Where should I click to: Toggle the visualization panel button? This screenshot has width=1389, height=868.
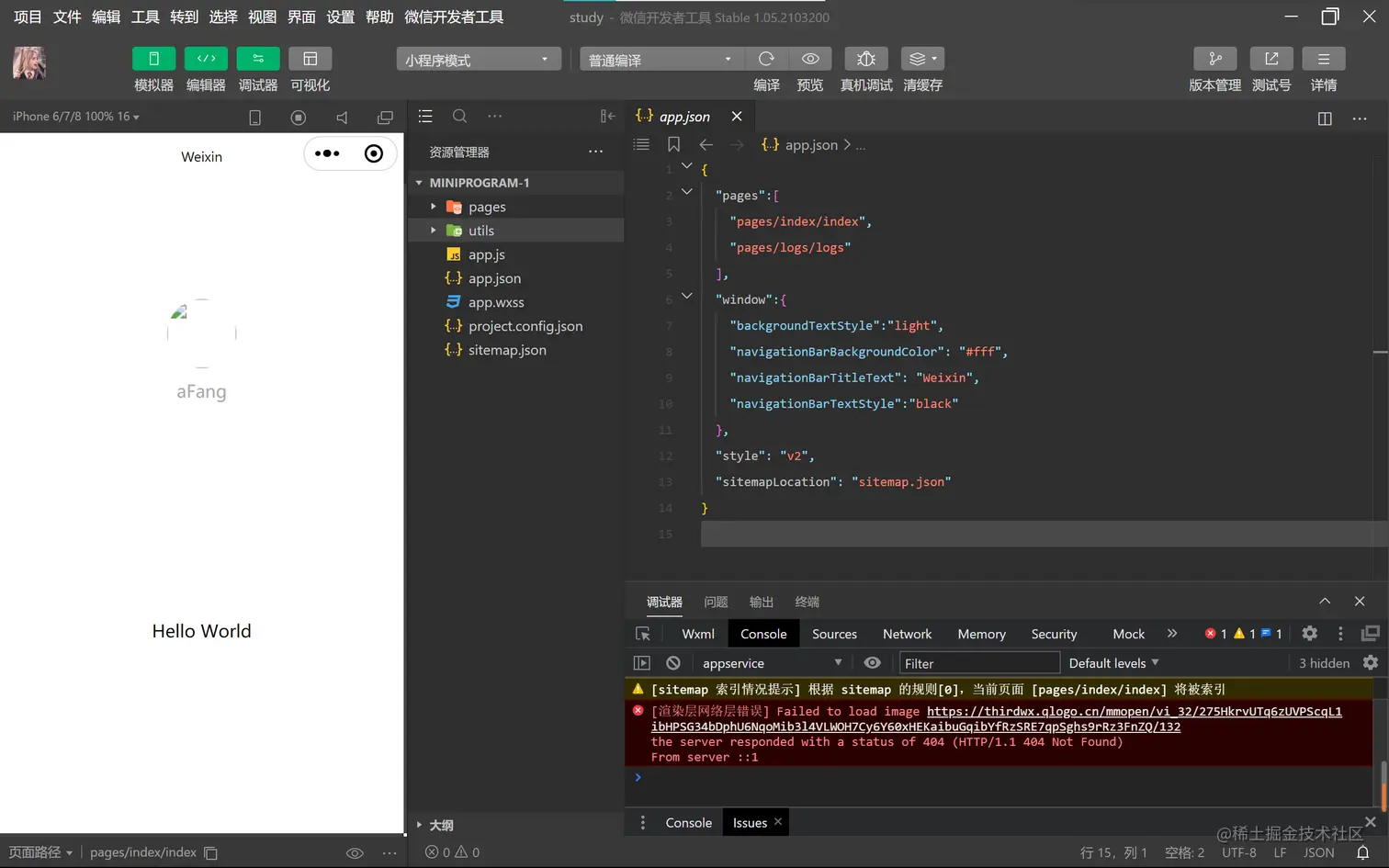(311, 59)
